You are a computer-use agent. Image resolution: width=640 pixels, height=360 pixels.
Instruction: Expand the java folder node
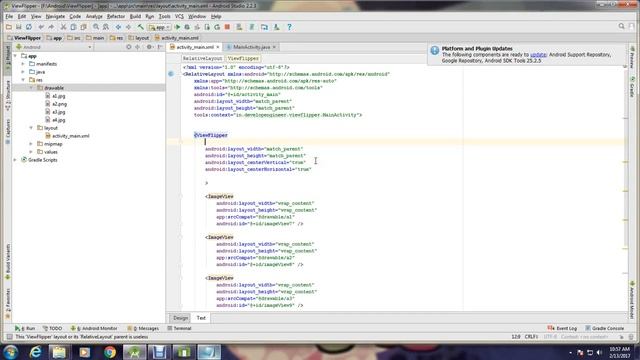(23, 72)
